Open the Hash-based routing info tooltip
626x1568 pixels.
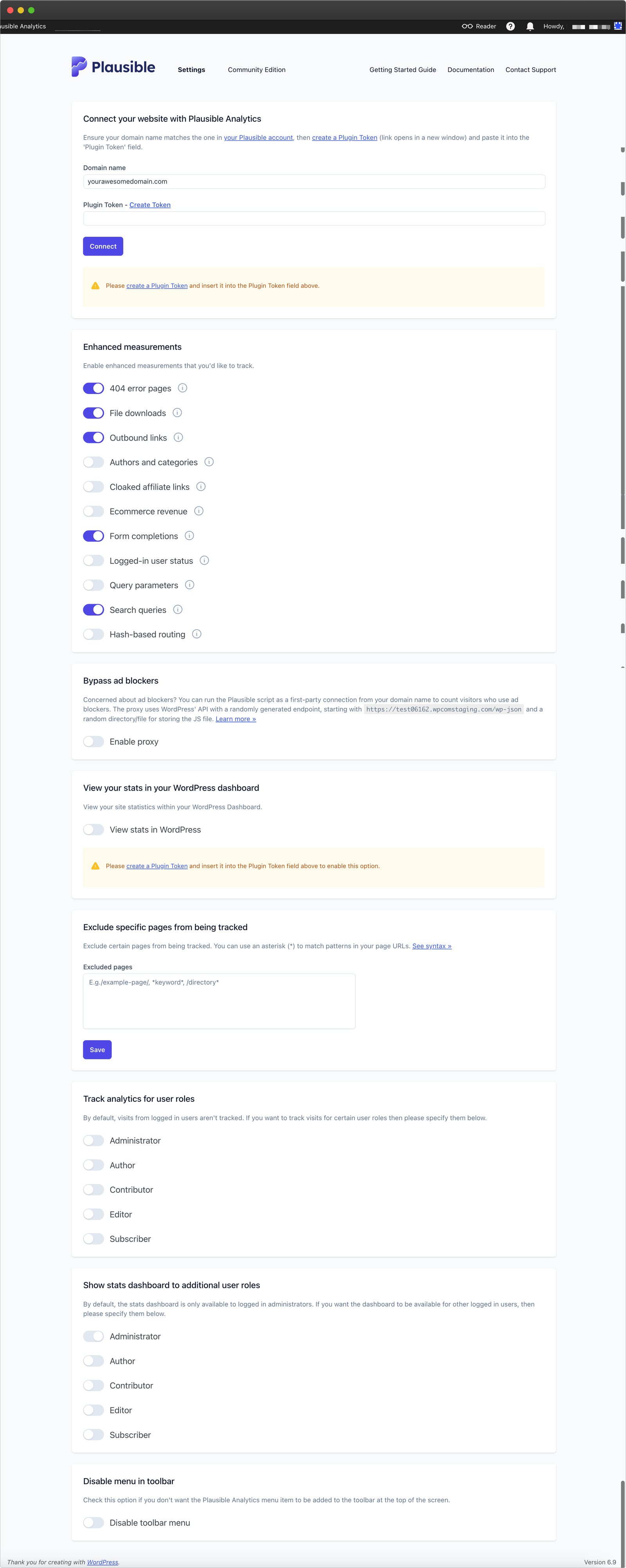(196, 634)
